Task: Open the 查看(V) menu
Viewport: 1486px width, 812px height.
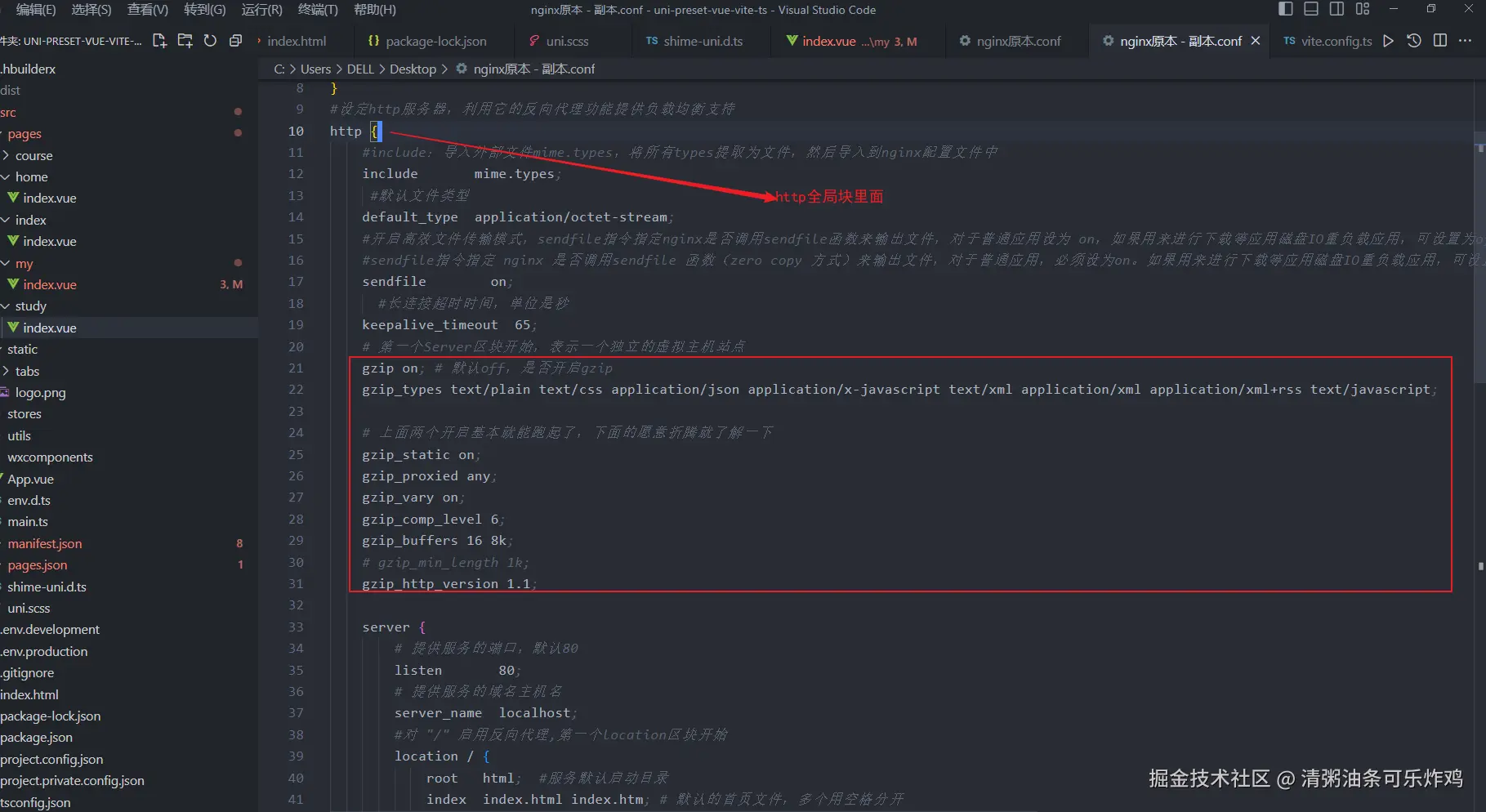Action: (148, 10)
